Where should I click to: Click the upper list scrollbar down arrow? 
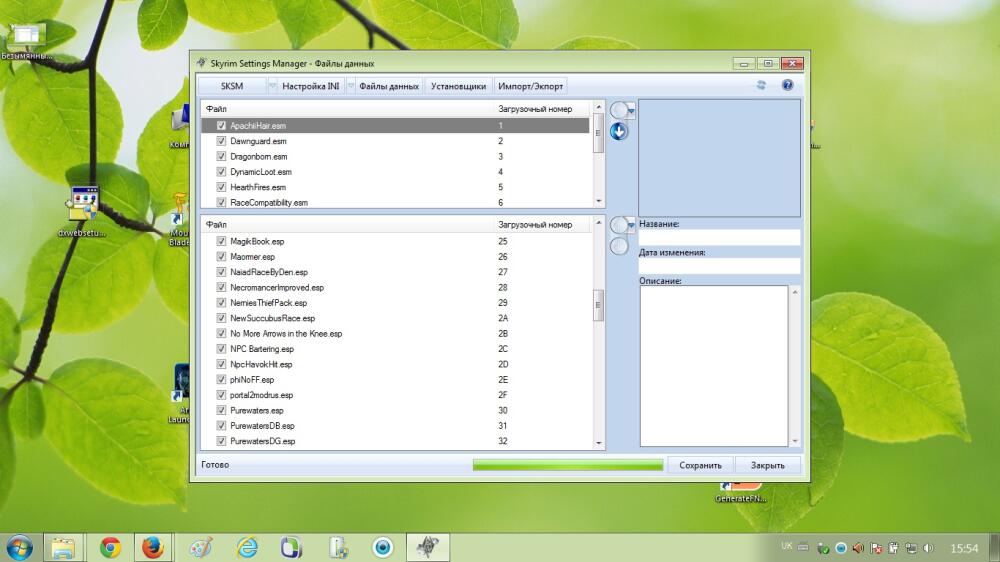click(598, 202)
